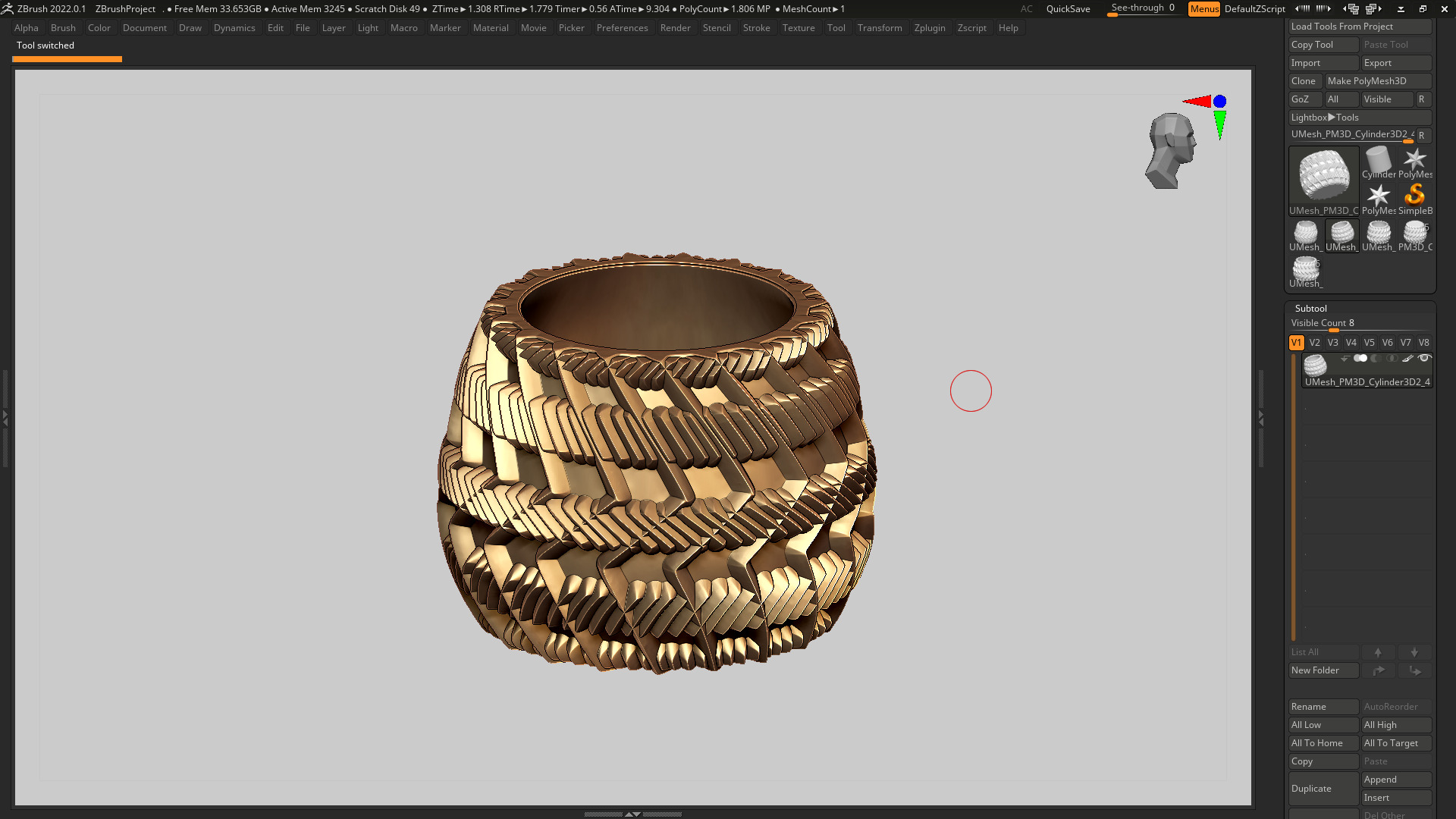Click subtool list vertical scrollbar
This screenshot has height=819, width=1456.
(1294, 497)
